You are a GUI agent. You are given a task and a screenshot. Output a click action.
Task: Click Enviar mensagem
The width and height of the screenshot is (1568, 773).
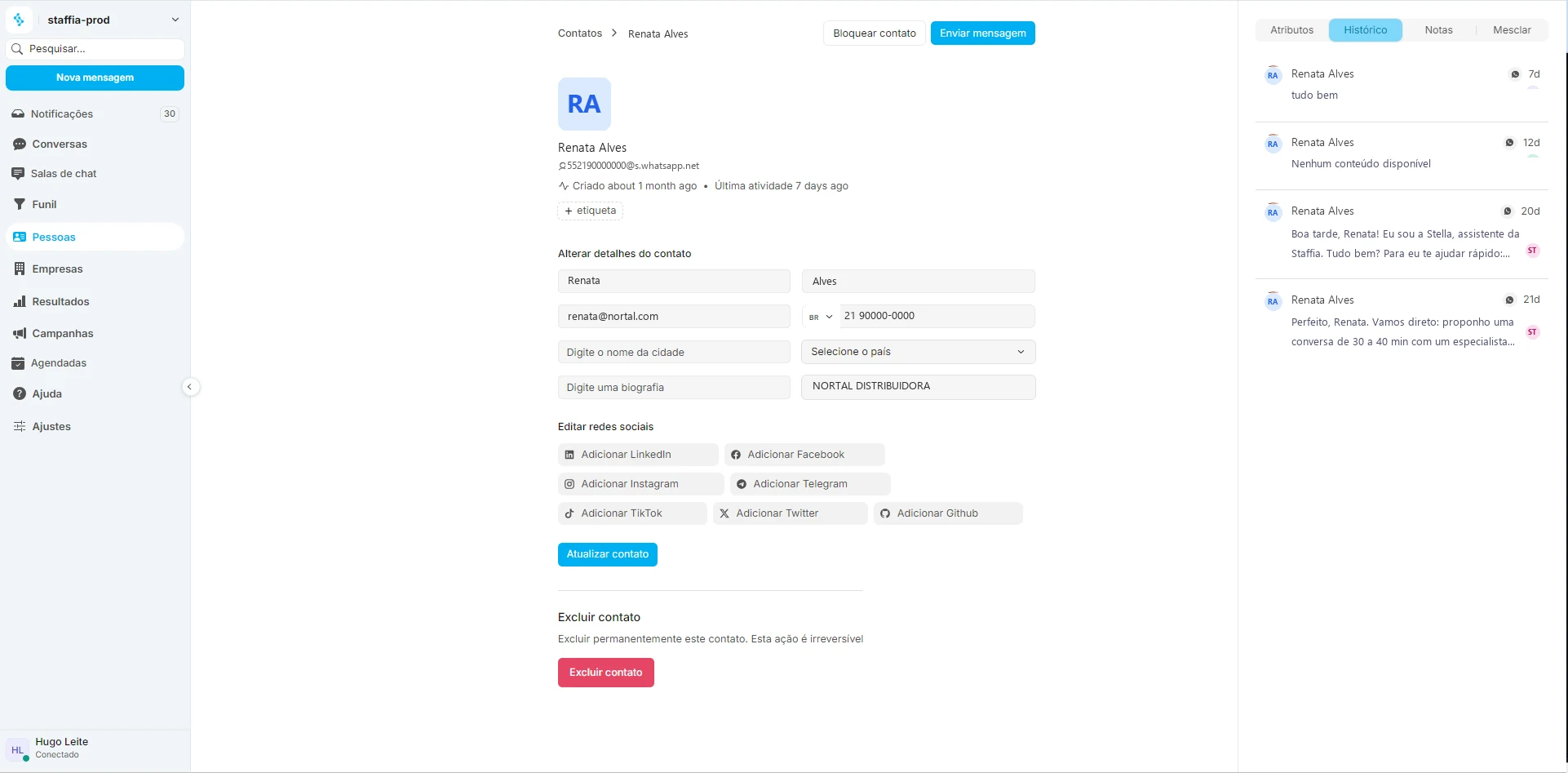(982, 33)
